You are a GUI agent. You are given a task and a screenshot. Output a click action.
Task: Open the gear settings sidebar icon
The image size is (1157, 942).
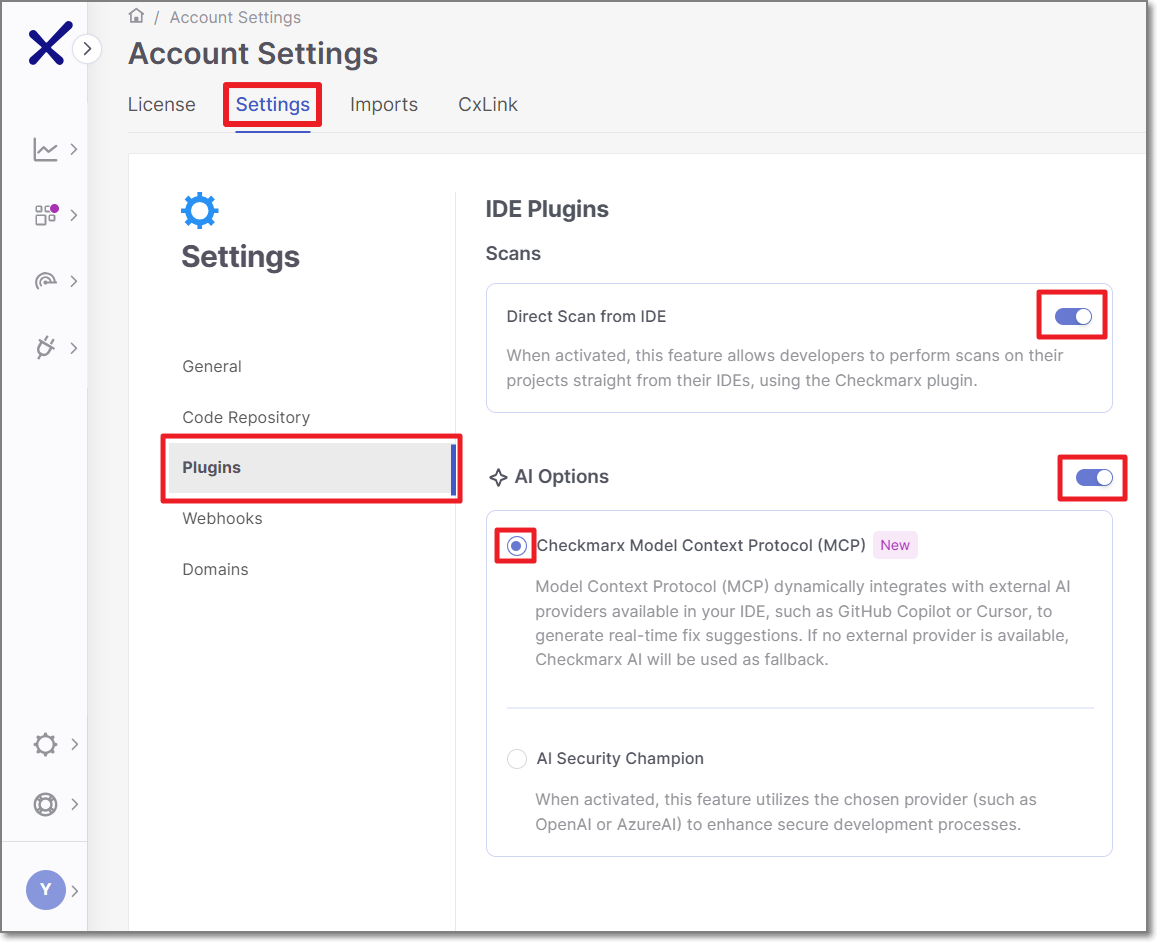tap(45, 744)
